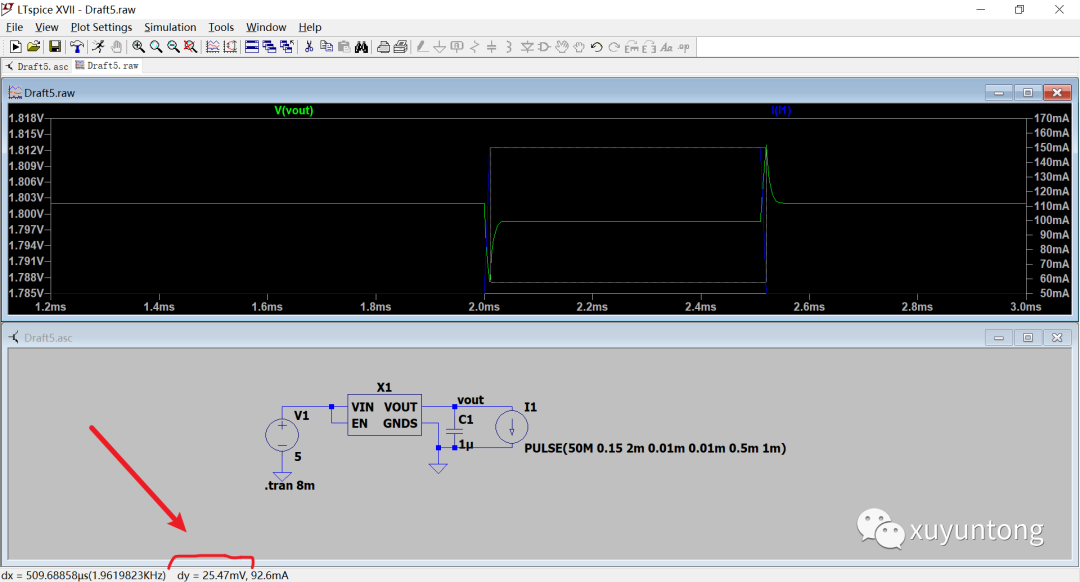Click the V(vout) trace label
This screenshot has width=1080, height=582.
pyautogui.click(x=294, y=111)
